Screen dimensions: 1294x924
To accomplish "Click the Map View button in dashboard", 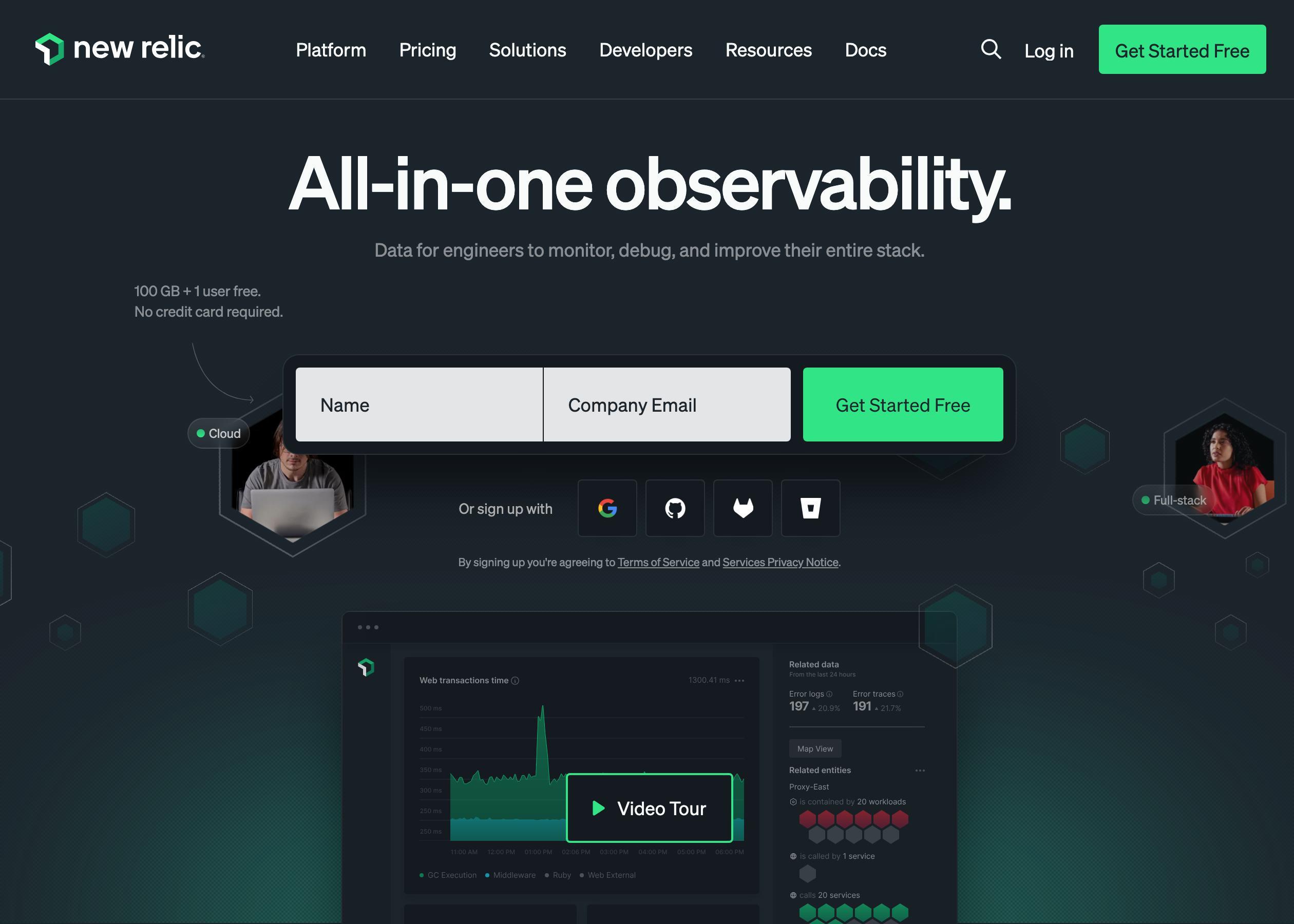I will 814,749.
